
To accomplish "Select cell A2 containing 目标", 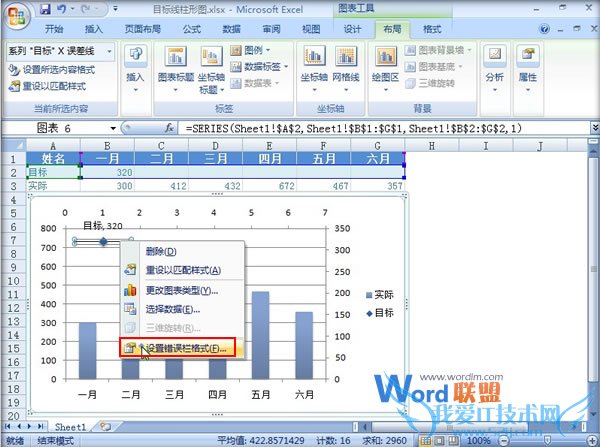I will point(53,172).
